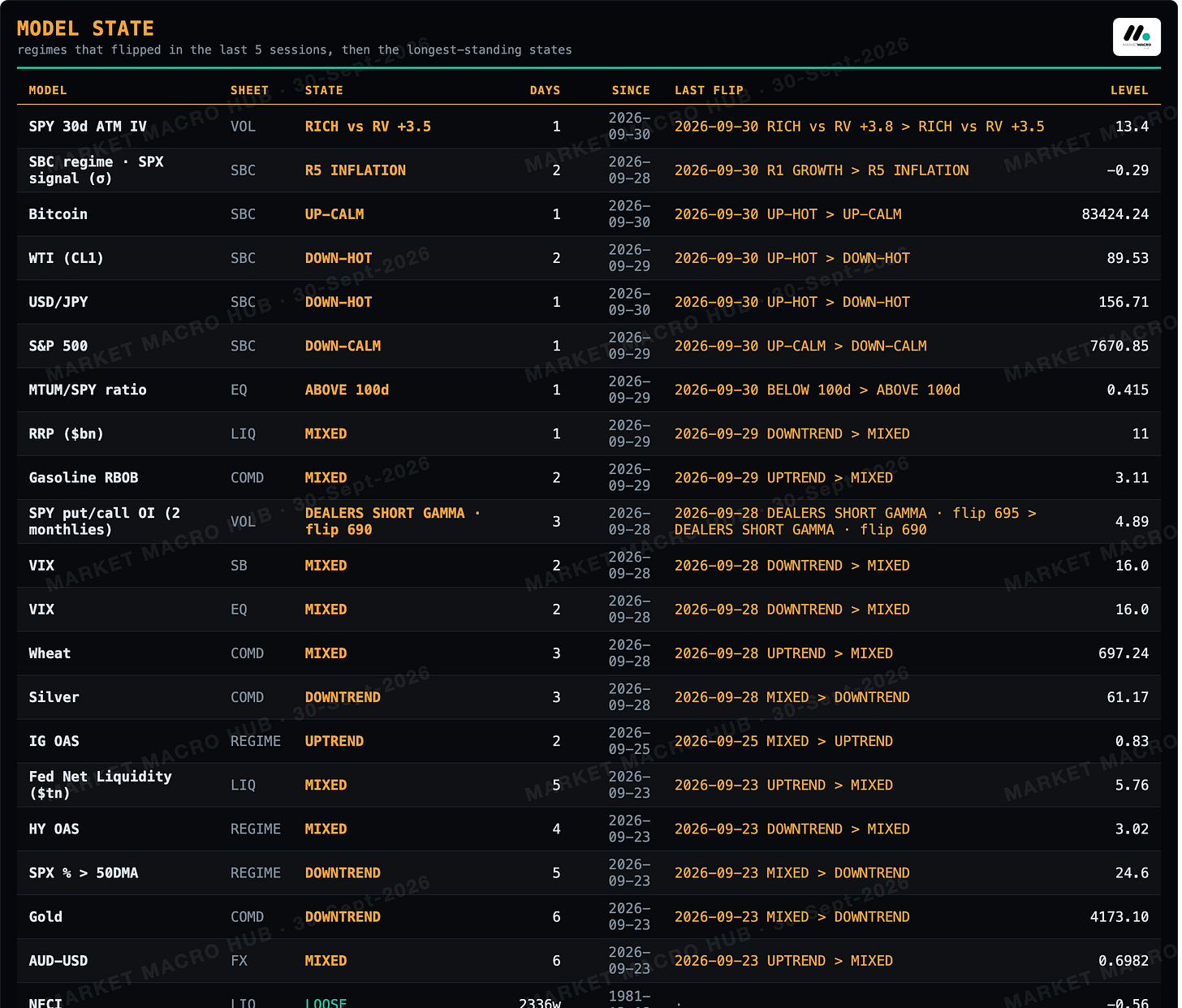This screenshot has width=1182, height=1008.
Task: Select the DAYS column header
Action: (x=545, y=90)
